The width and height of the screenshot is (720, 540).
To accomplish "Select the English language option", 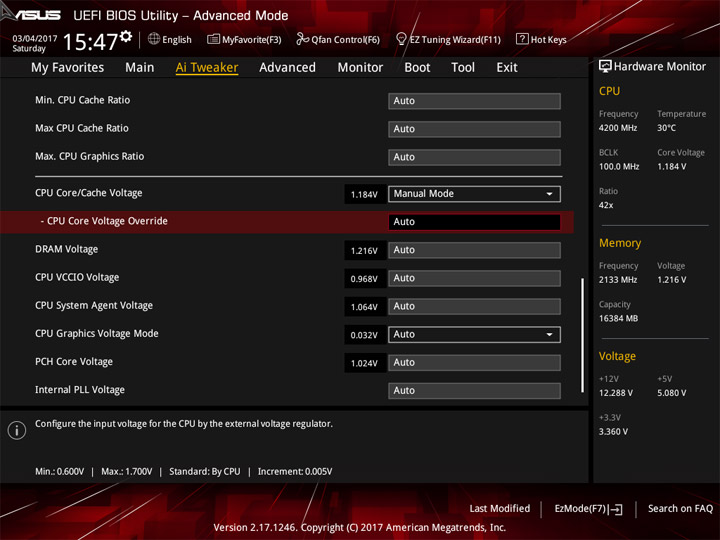I will pos(177,39).
